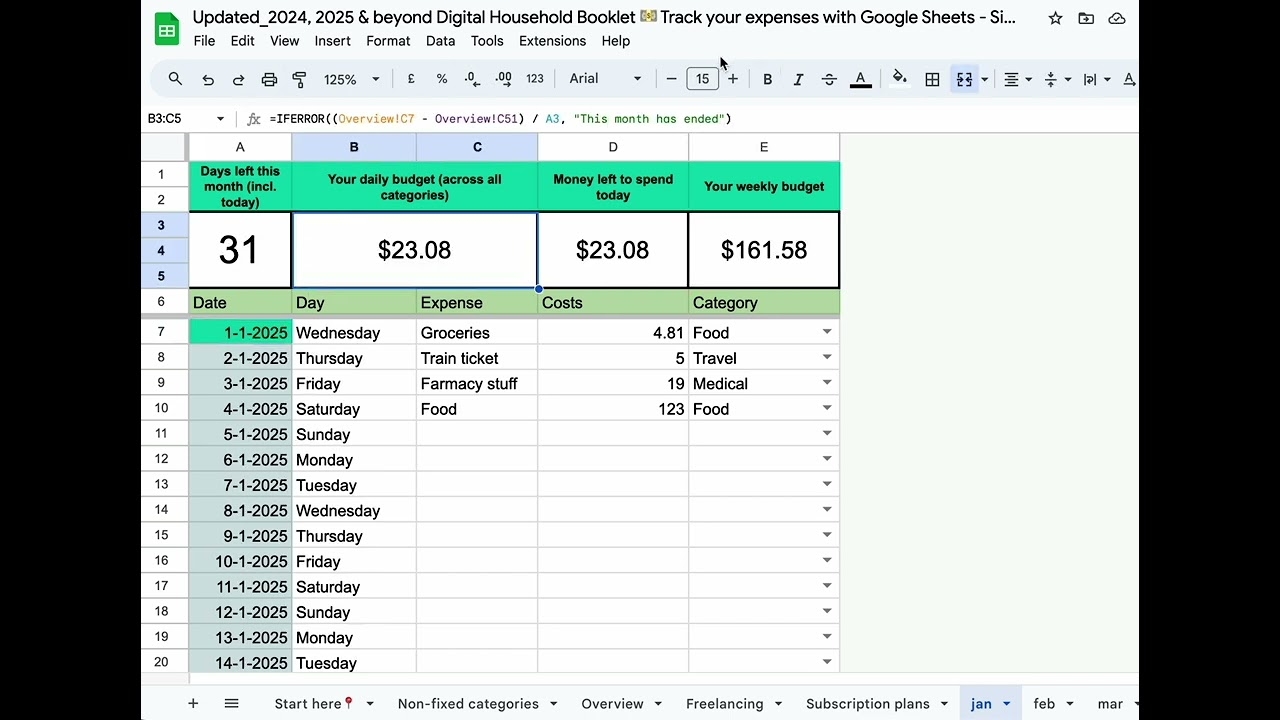Open the fill color picker
This screenshot has width=1280, height=720.
click(x=899, y=79)
